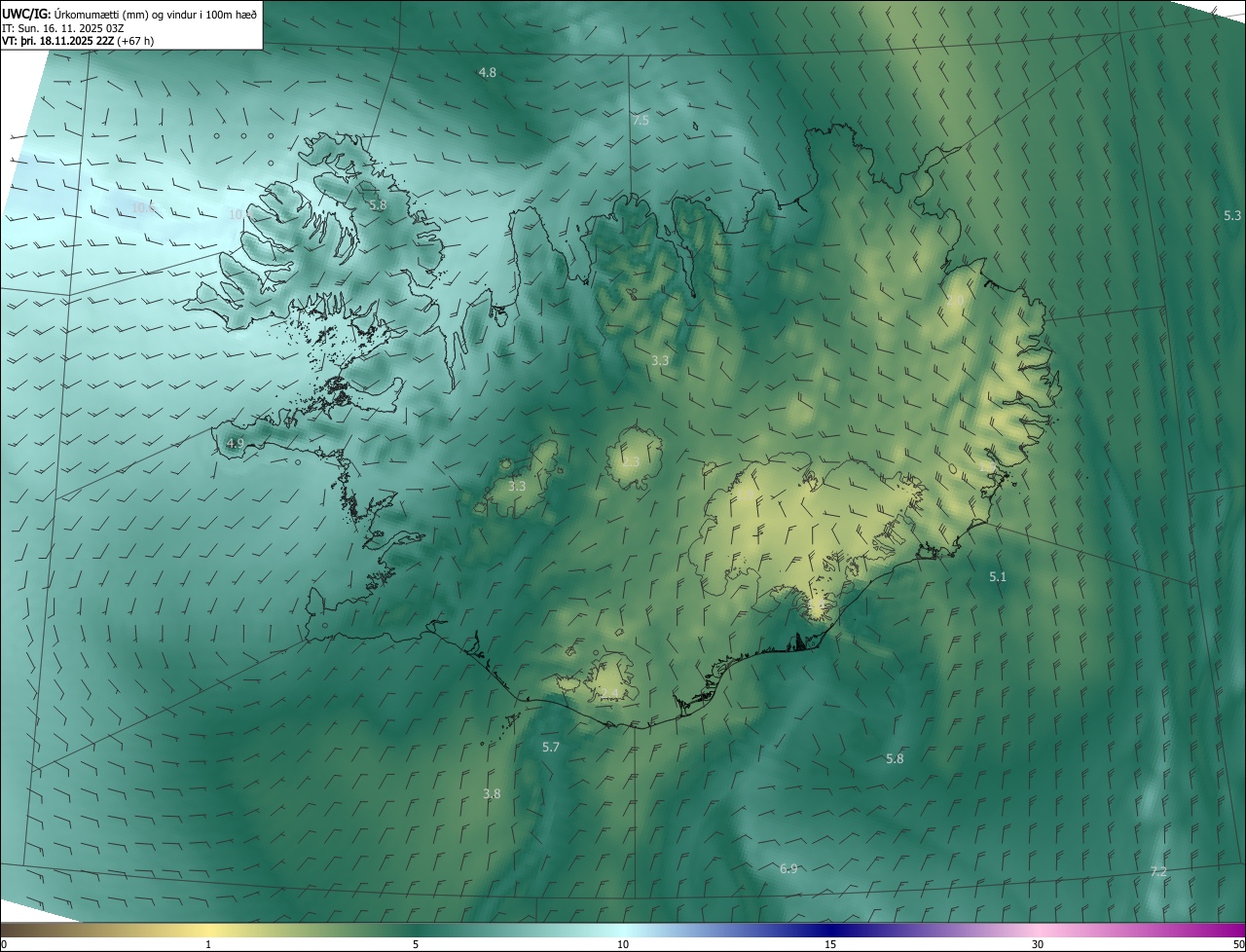Click the 30 tick label on color scale
Image resolution: width=1246 pixels, height=952 pixels.
pyautogui.click(x=1038, y=944)
